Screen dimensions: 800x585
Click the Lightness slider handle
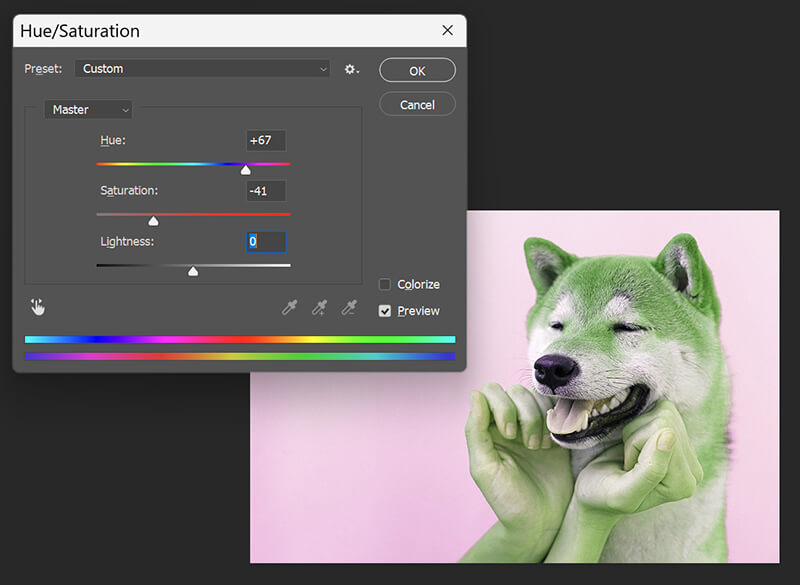click(x=194, y=270)
